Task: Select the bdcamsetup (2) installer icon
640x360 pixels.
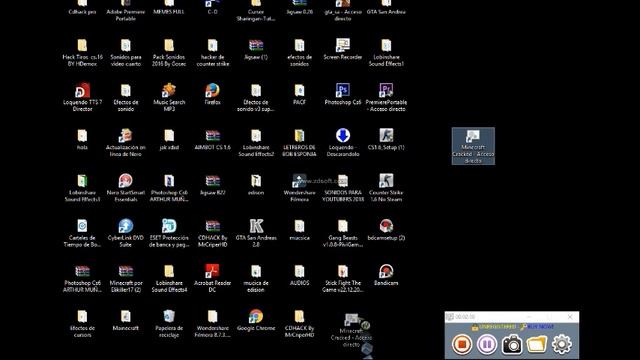Action: click(386, 230)
